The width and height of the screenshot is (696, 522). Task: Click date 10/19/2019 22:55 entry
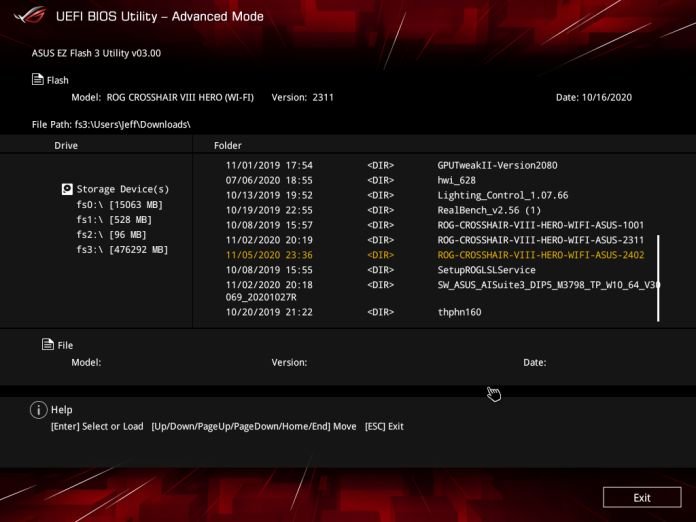pos(269,210)
